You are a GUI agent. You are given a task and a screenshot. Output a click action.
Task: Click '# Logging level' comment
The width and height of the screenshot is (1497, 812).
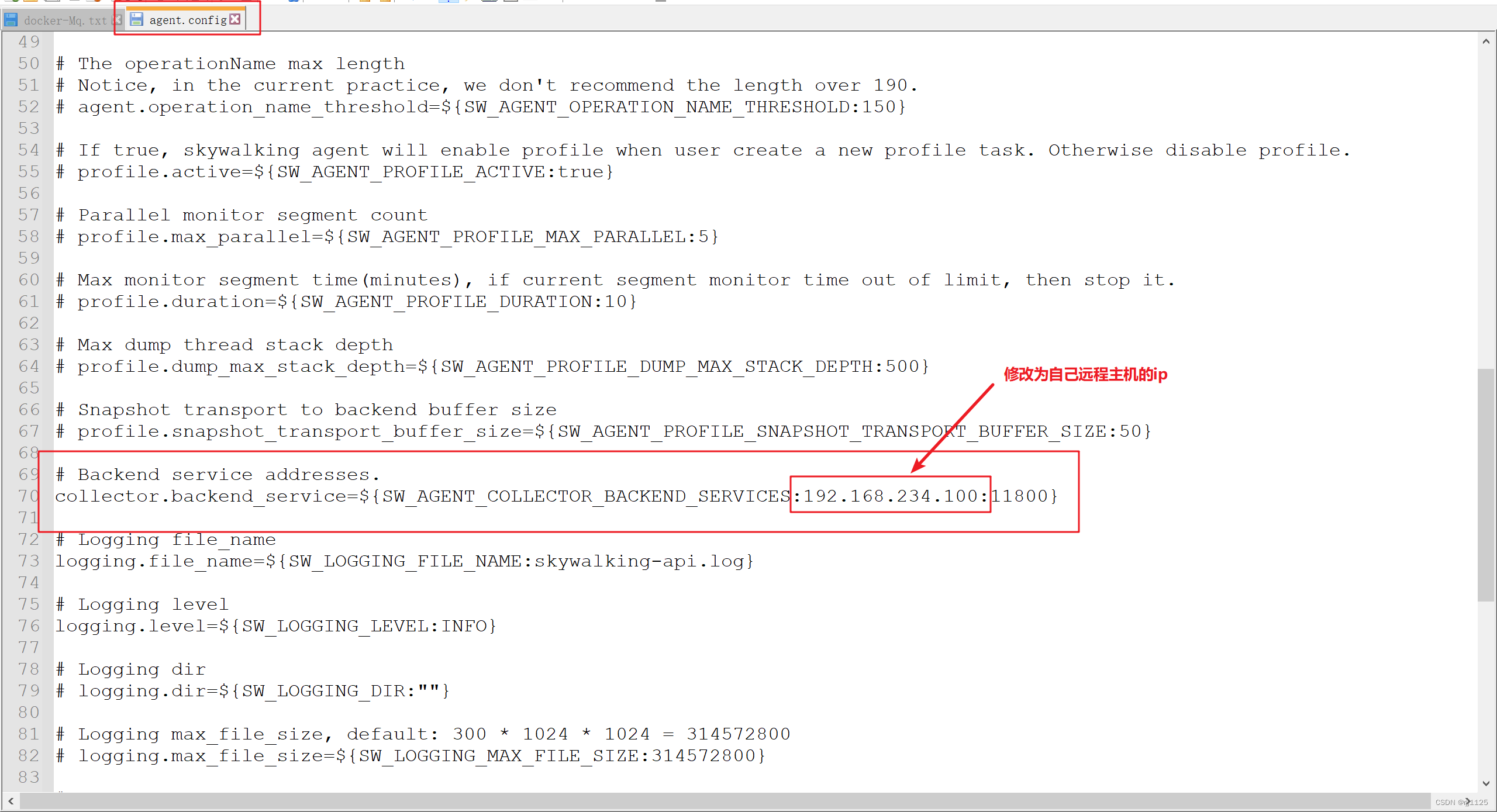pyautogui.click(x=142, y=604)
